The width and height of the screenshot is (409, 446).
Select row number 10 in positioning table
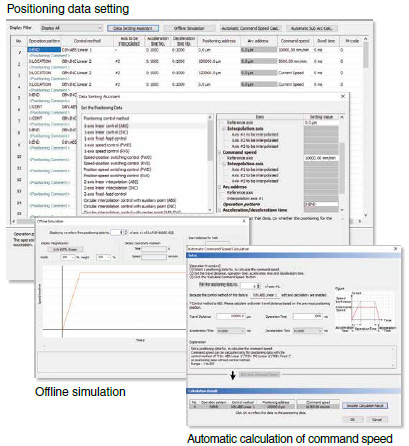click(x=19, y=157)
